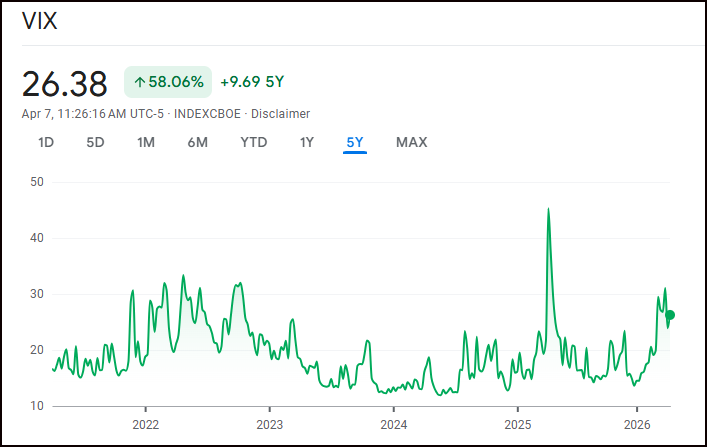Show the YTD chart view

pos(254,142)
